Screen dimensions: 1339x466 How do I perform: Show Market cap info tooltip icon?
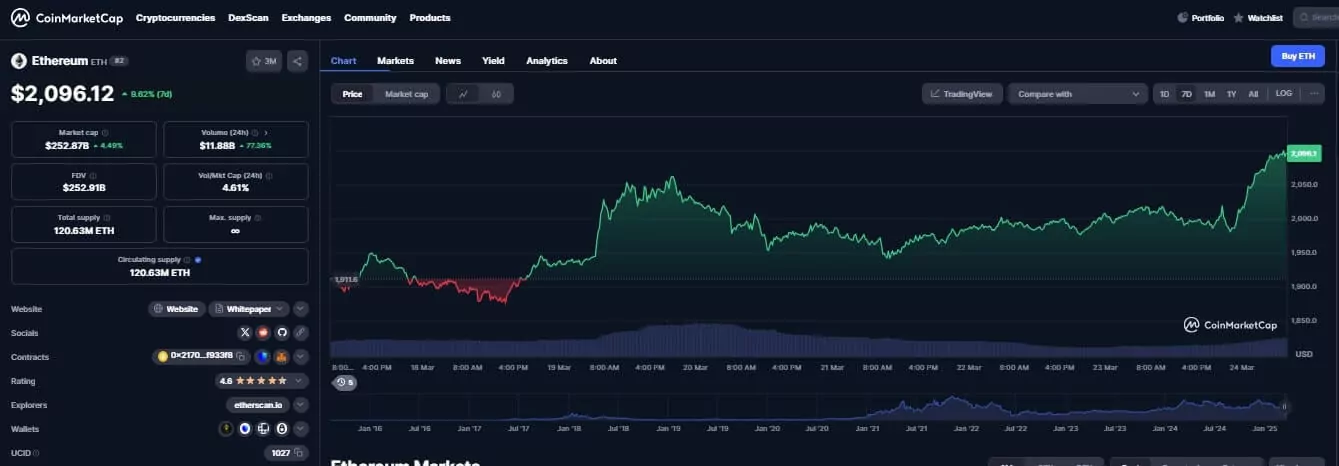coord(106,132)
